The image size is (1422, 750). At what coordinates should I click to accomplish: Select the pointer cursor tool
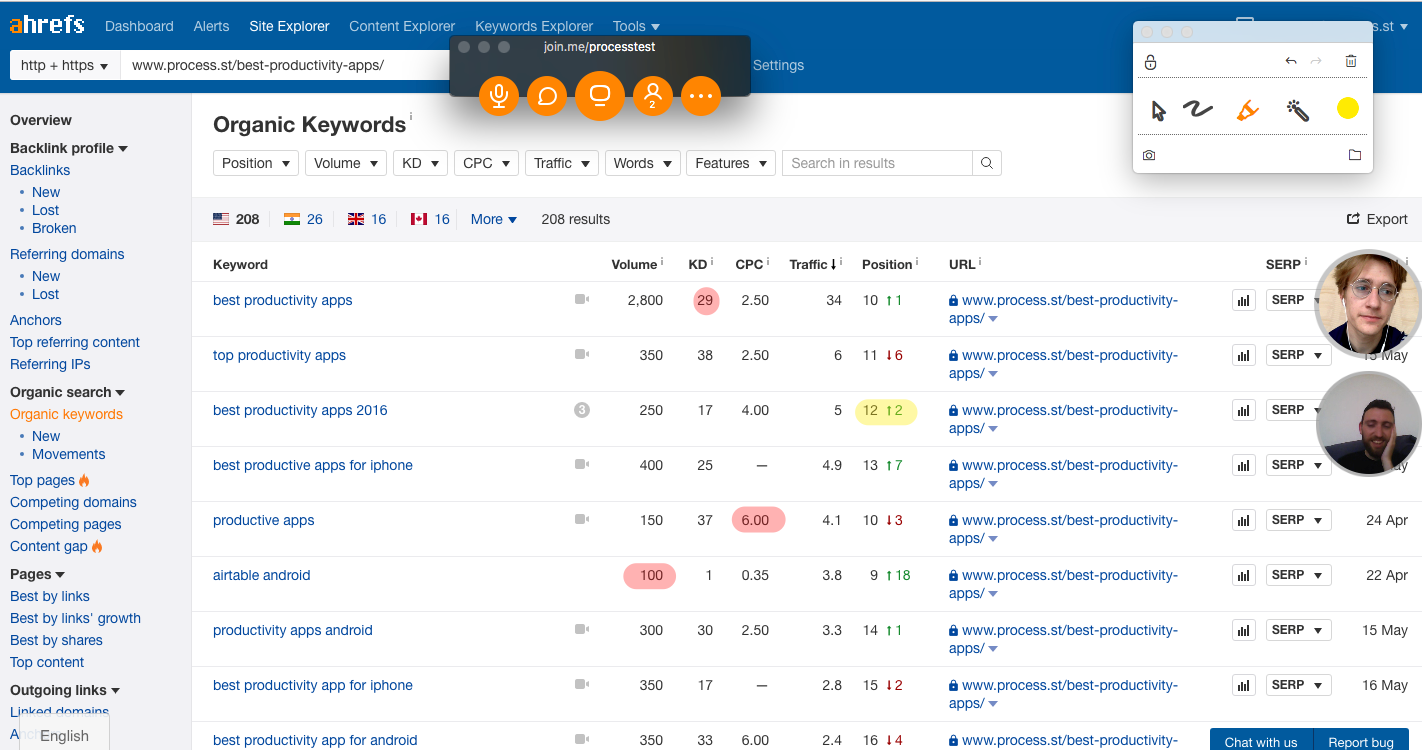[1158, 110]
